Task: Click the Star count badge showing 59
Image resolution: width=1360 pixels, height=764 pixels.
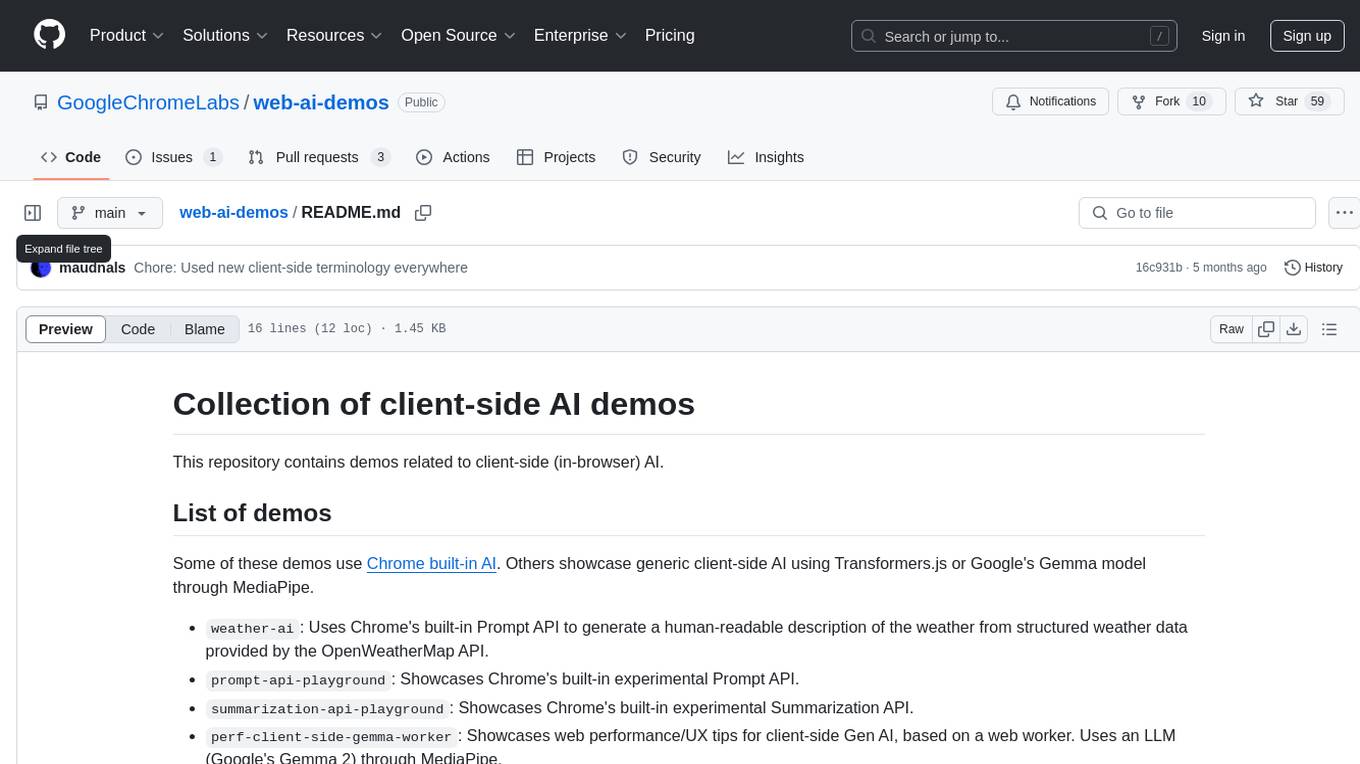Action: 1317,101
